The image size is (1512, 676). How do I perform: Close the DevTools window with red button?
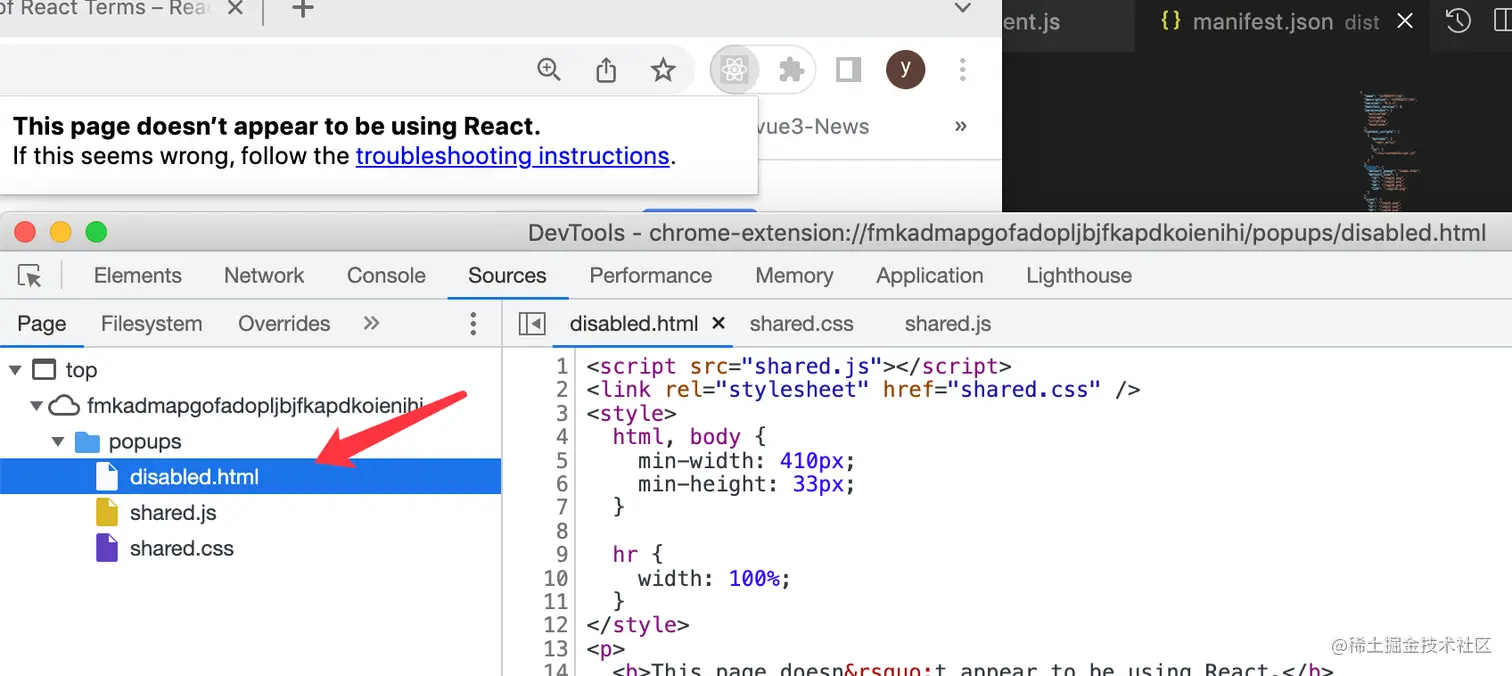pos(25,232)
